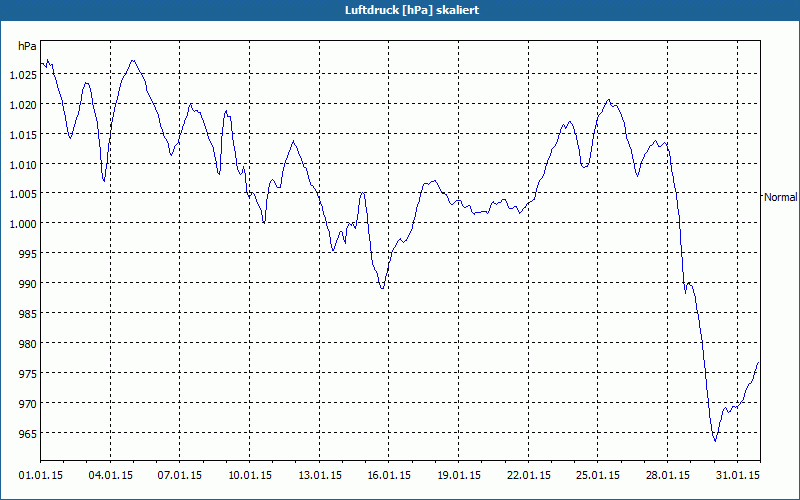The width and height of the screenshot is (800, 500).
Task: Select the date label 28.01.15
Action: point(667,475)
